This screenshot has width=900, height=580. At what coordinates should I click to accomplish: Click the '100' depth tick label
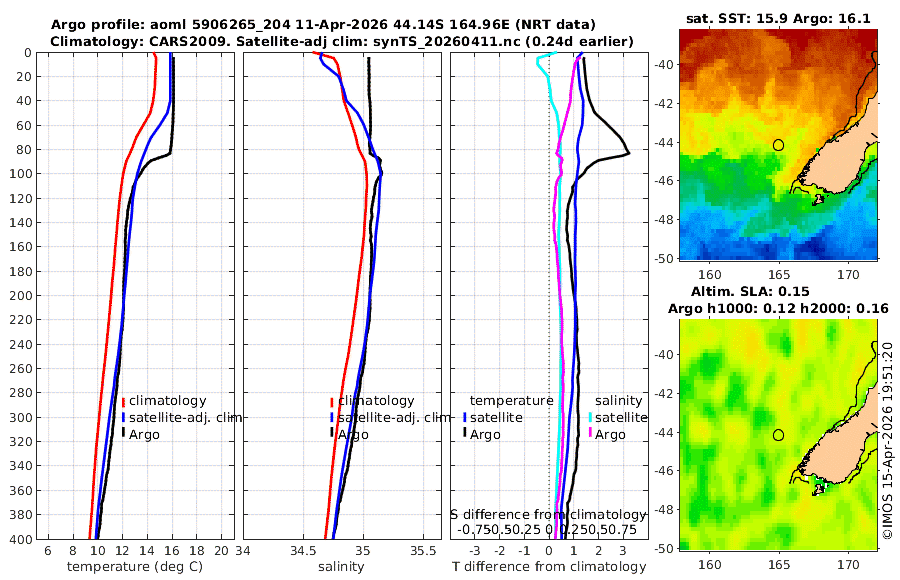[20, 174]
